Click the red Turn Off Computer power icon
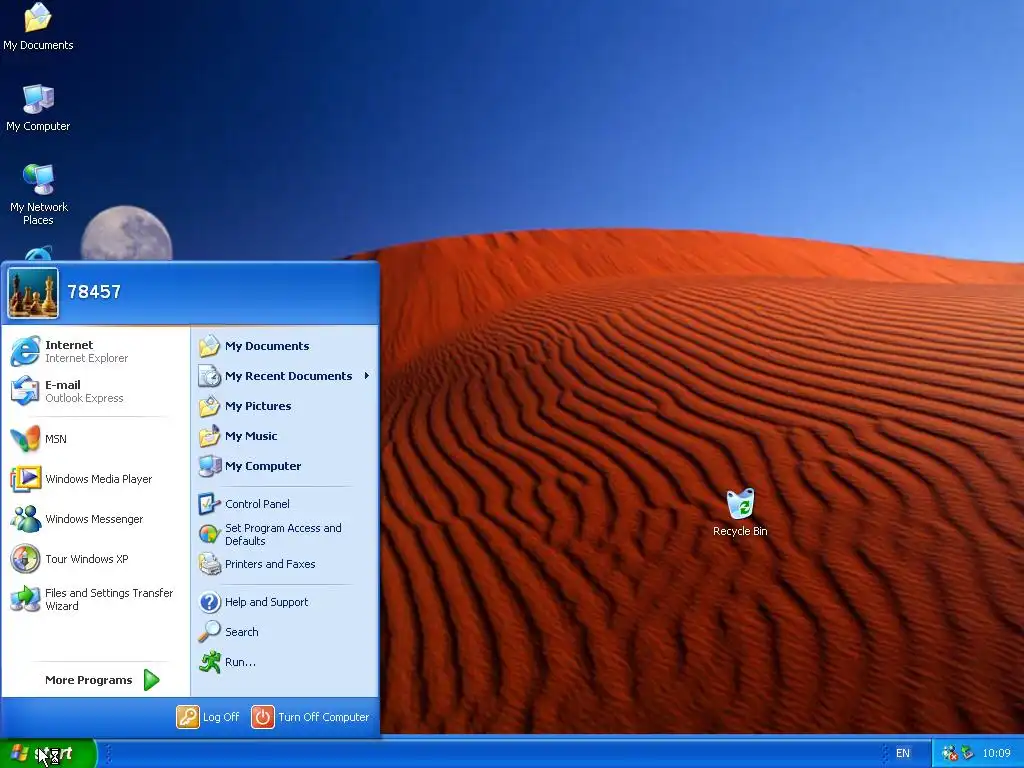 [x=263, y=716]
